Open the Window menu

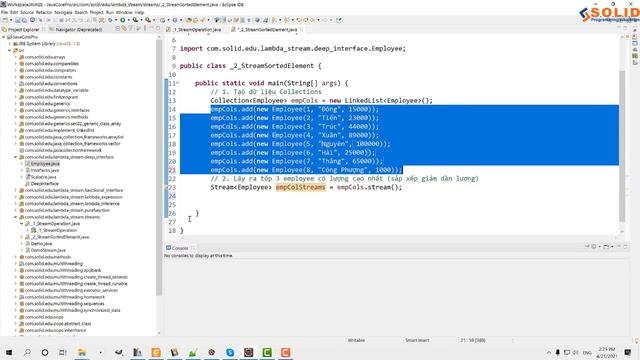tap(124, 12)
